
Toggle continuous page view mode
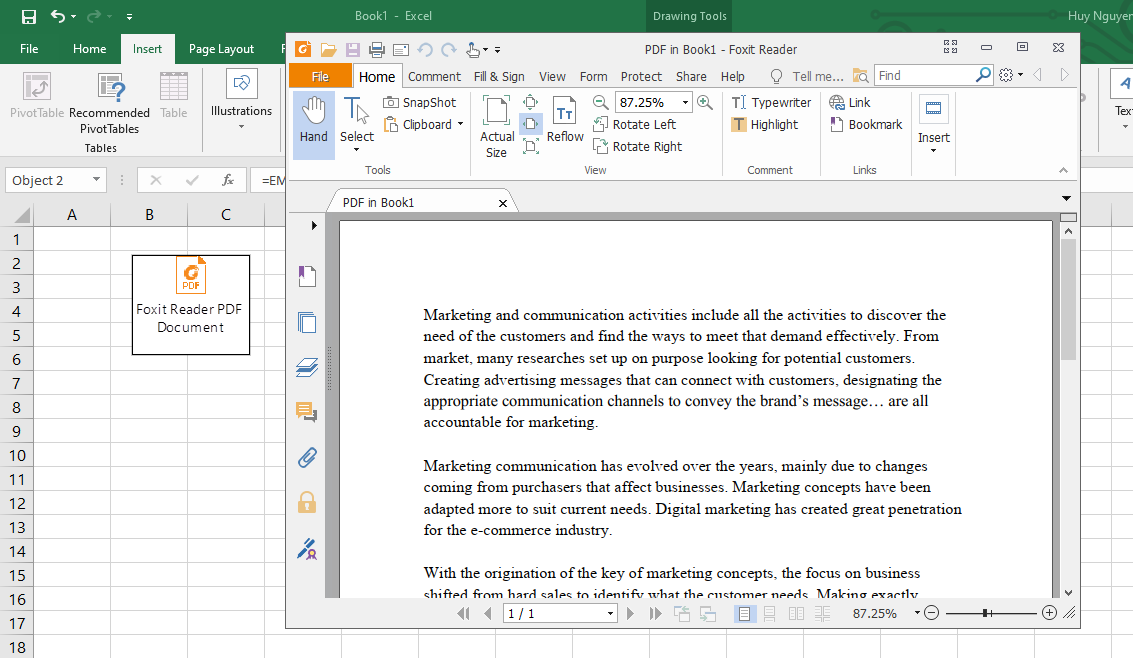point(770,613)
